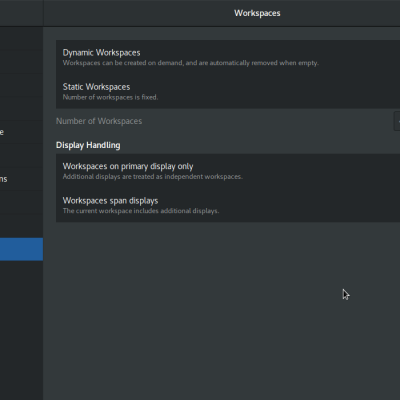Click the Number of Workspaces label

pyautogui.click(x=99, y=121)
